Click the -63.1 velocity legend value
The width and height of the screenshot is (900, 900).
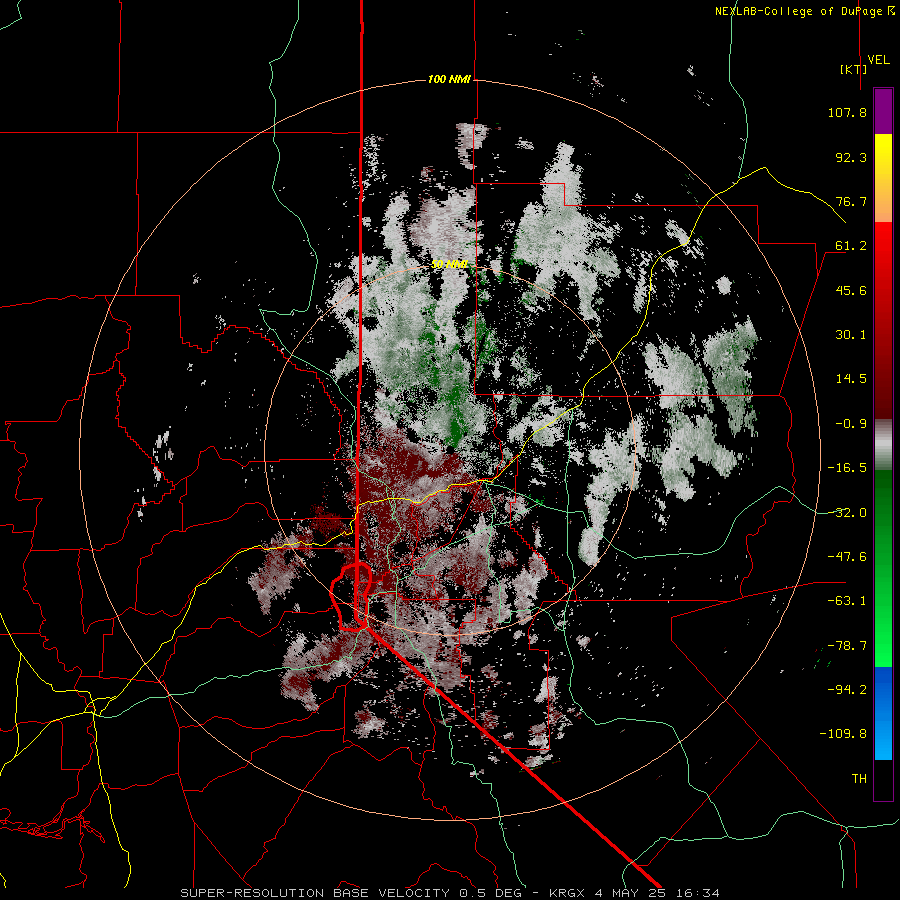pyautogui.click(x=847, y=601)
